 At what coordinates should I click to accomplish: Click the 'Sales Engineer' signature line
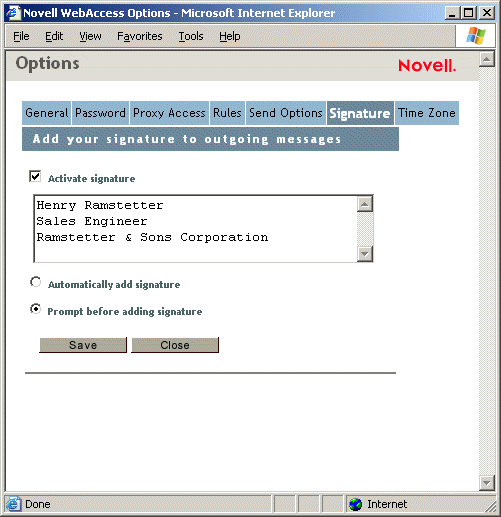click(92, 221)
